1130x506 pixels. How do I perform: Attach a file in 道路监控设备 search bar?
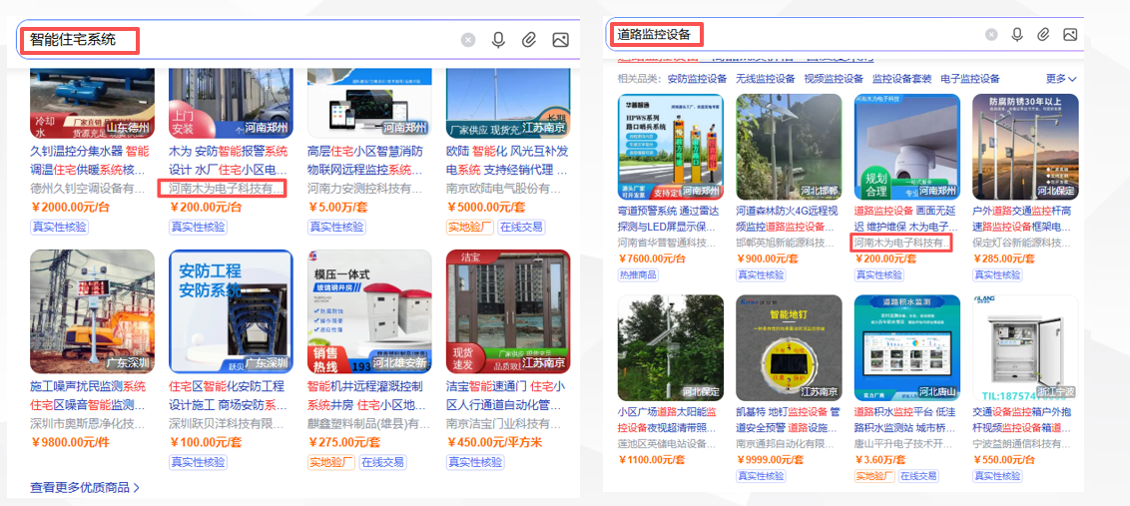pyautogui.click(x=1043, y=34)
